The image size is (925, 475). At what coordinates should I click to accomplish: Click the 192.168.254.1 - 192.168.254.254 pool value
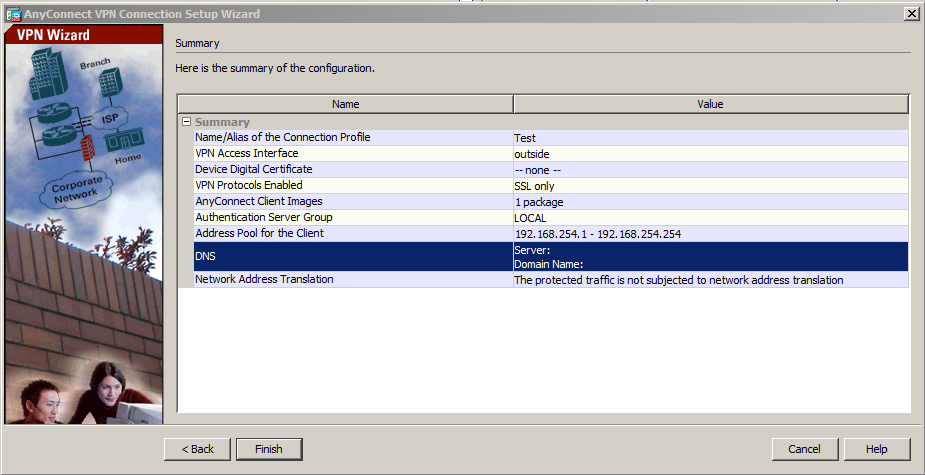pyautogui.click(x=598, y=234)
